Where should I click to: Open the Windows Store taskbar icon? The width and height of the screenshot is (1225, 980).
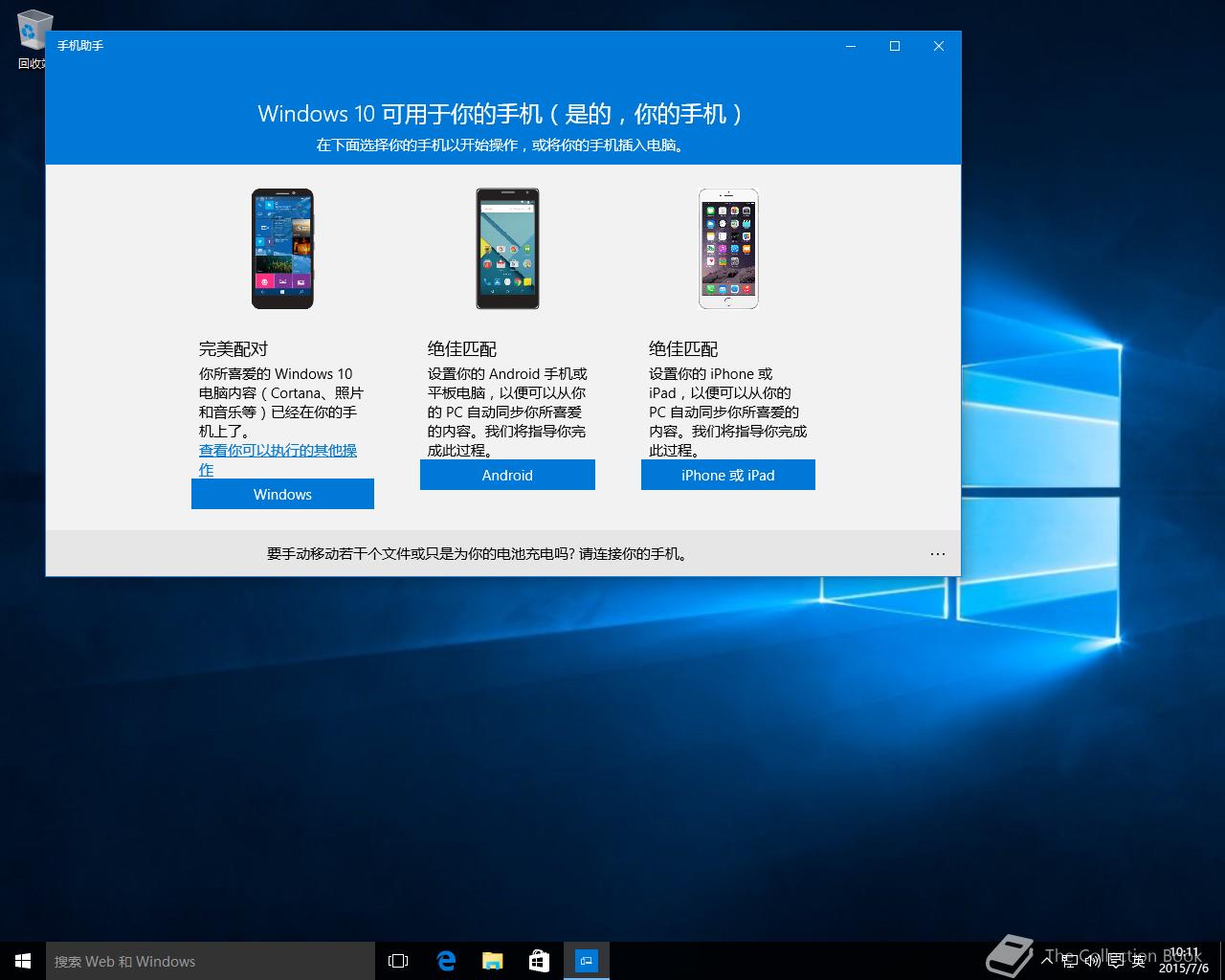[540, 961]
